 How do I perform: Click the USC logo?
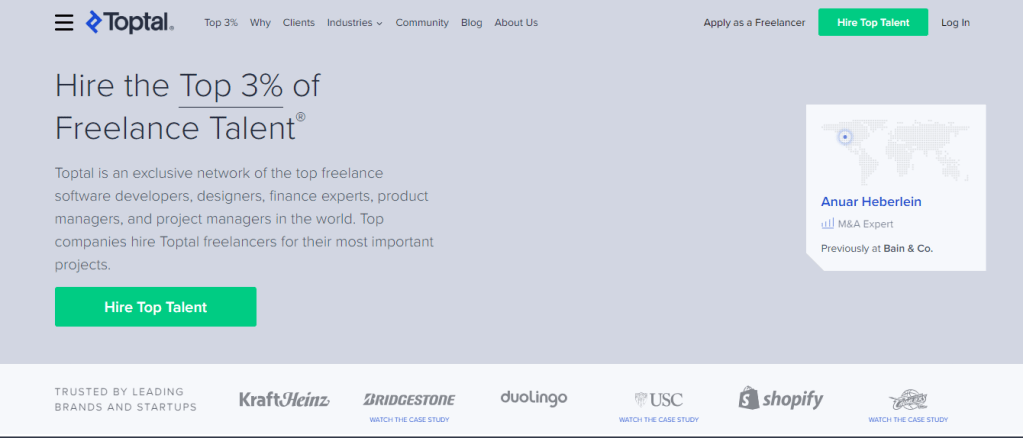coord(658,399)
